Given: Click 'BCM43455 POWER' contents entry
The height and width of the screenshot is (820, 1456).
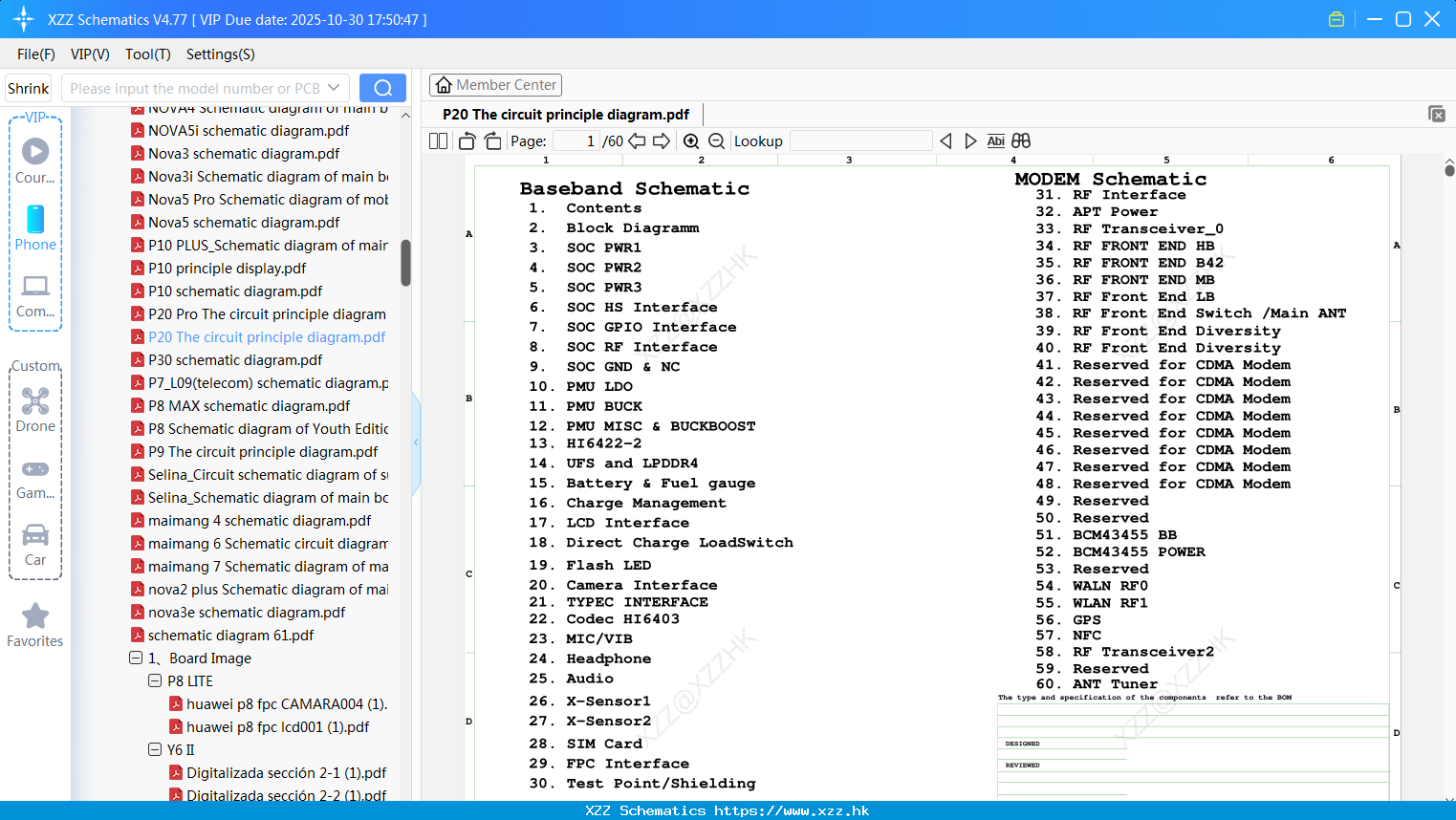Looking at the screenshot, I should pyautogui.click(x=1139, y=551).
